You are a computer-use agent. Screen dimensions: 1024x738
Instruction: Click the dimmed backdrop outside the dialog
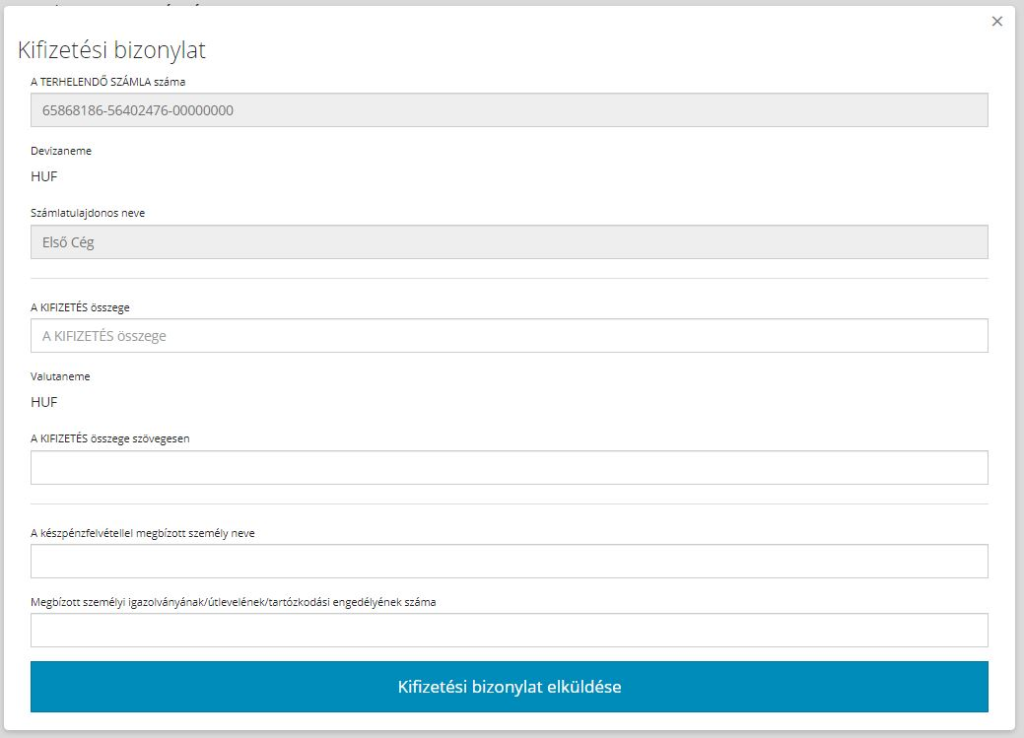pos(1019,400)
